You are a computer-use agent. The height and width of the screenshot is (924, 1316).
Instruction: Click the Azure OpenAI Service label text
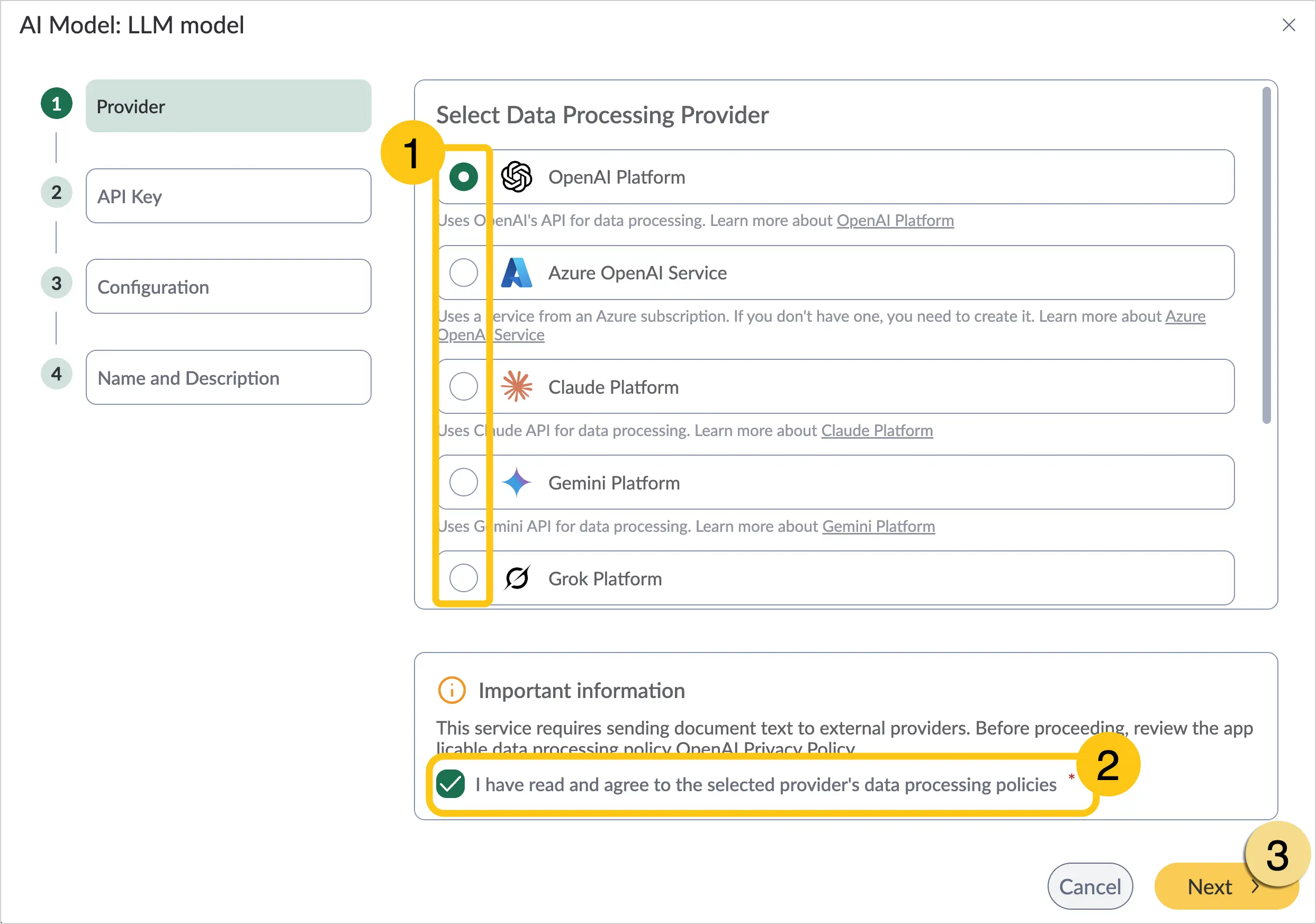click(x=637, y=273)
